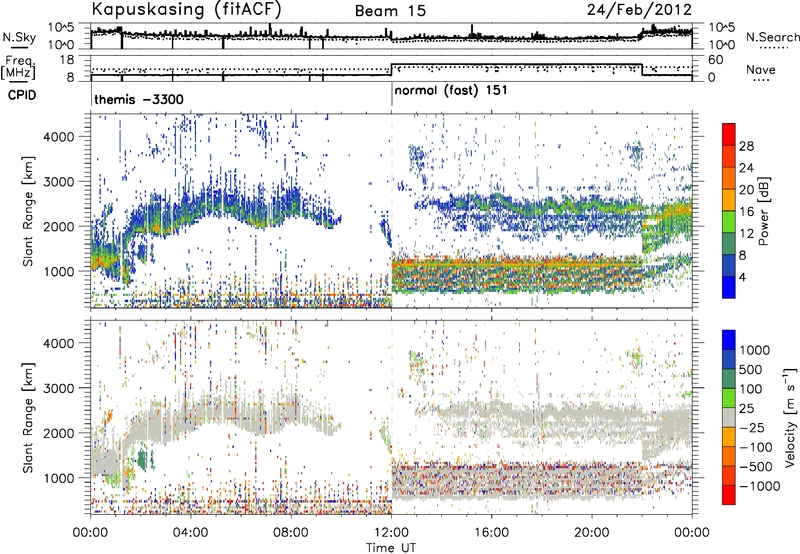Click the 12:00 CPID boundary marker line

(392, 95)
